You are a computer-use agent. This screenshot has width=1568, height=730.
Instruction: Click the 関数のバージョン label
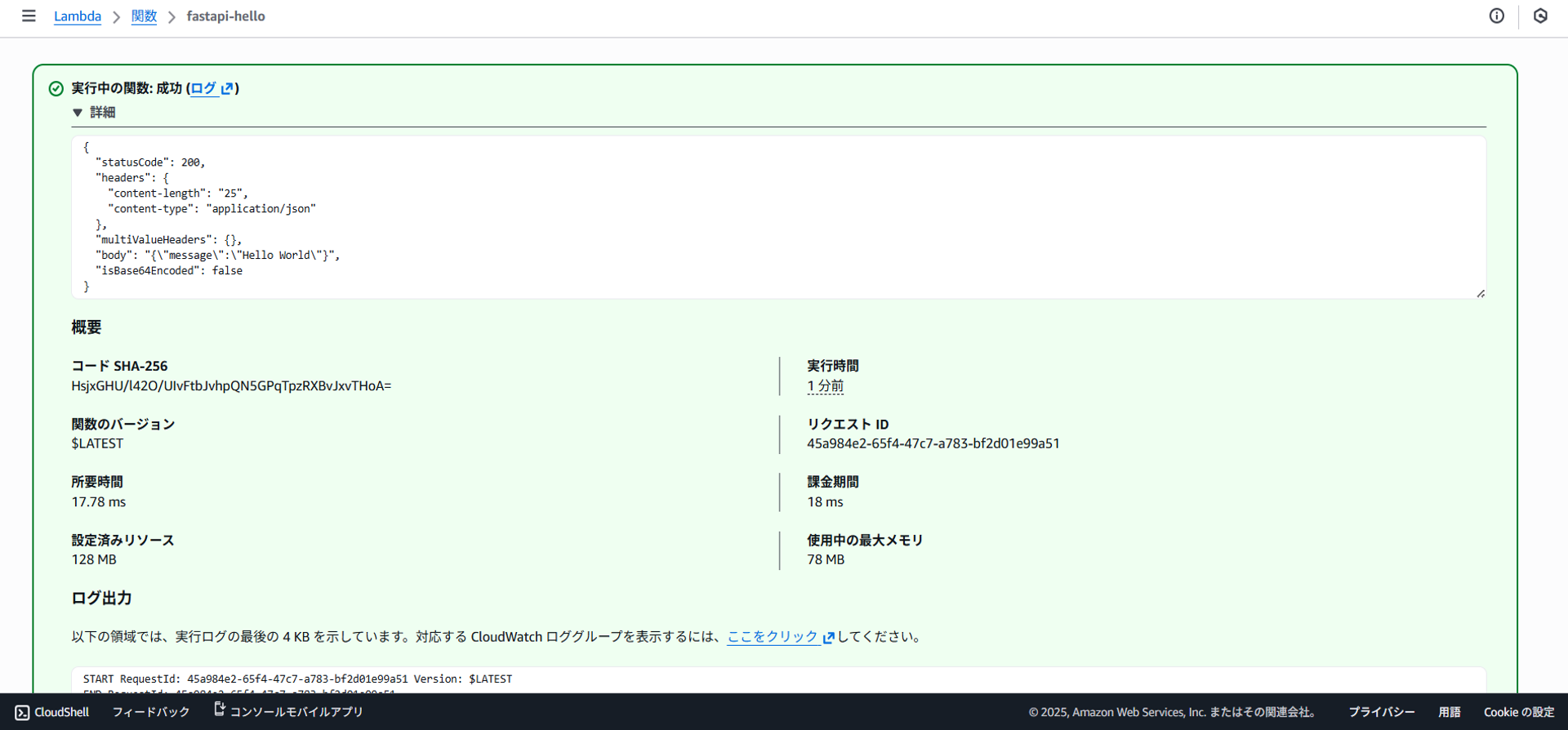[x=123, y=424]
